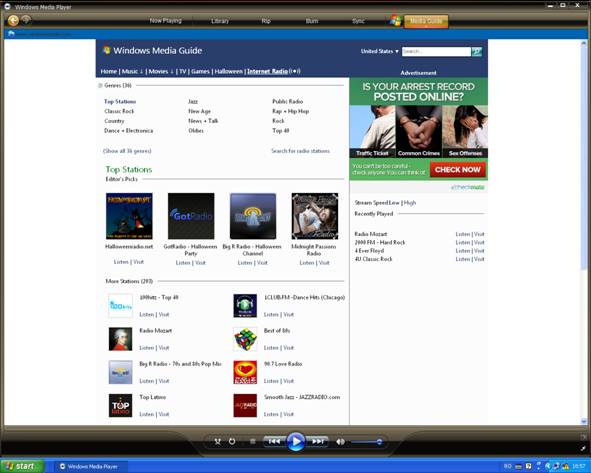Open the Media Guide tab

click(426, 21)
